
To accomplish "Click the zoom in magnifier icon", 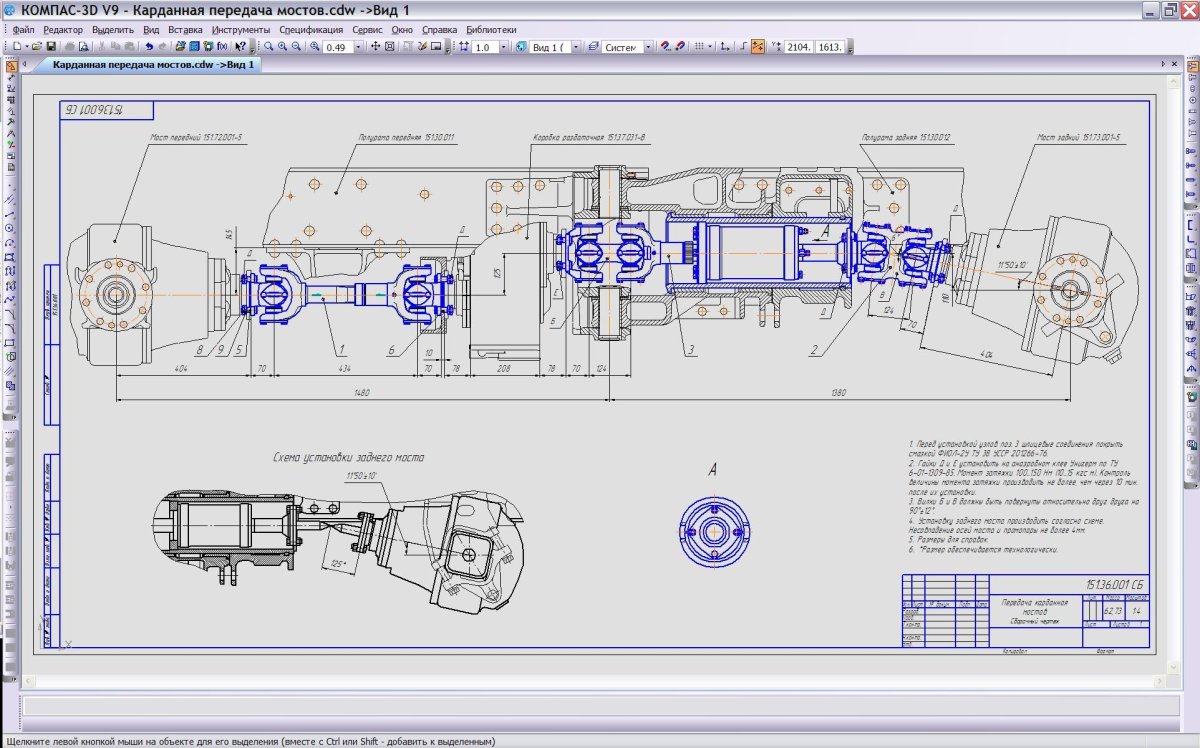I will [x=282, y=47].
